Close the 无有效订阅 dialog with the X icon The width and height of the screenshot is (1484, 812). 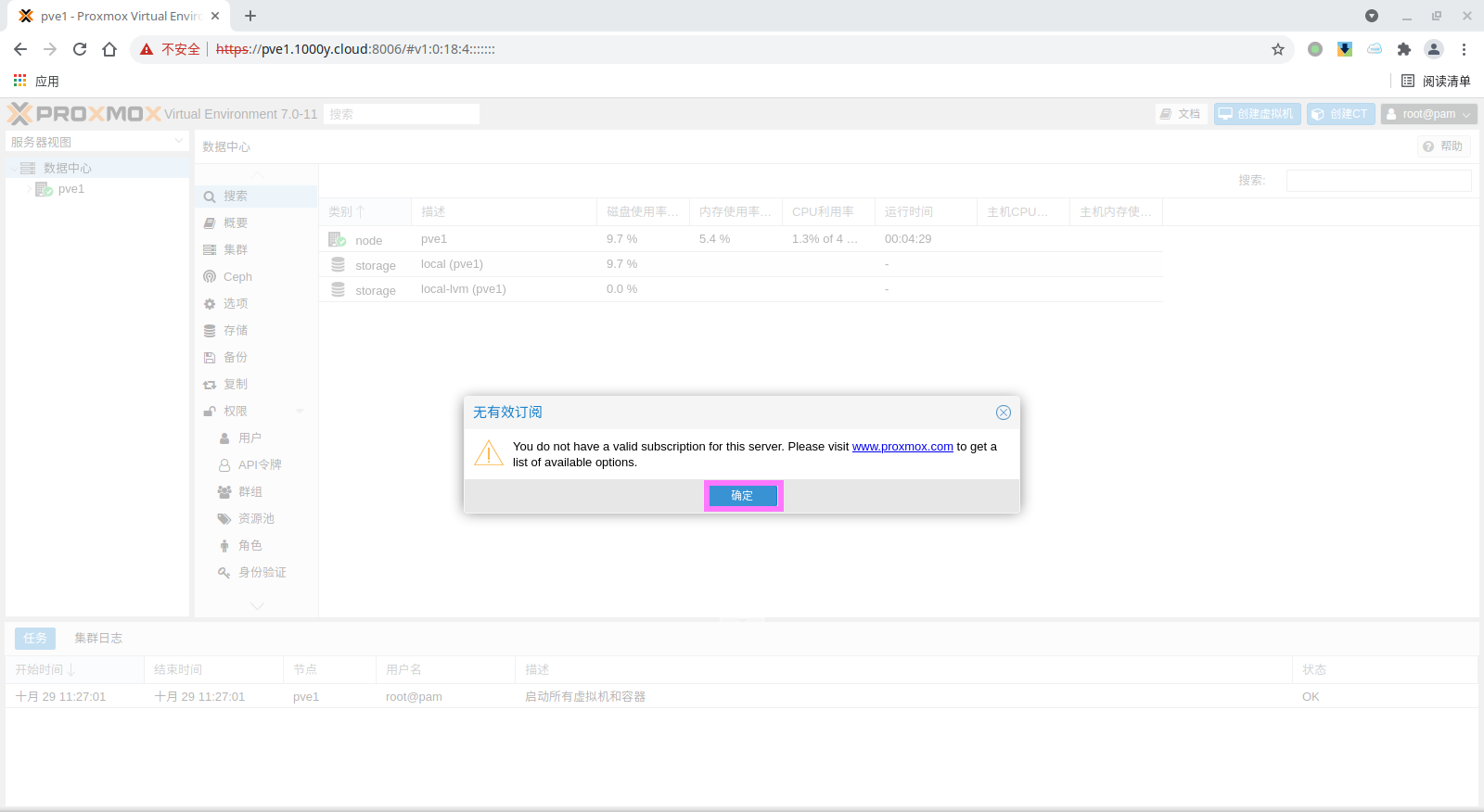pos(1003,412)
